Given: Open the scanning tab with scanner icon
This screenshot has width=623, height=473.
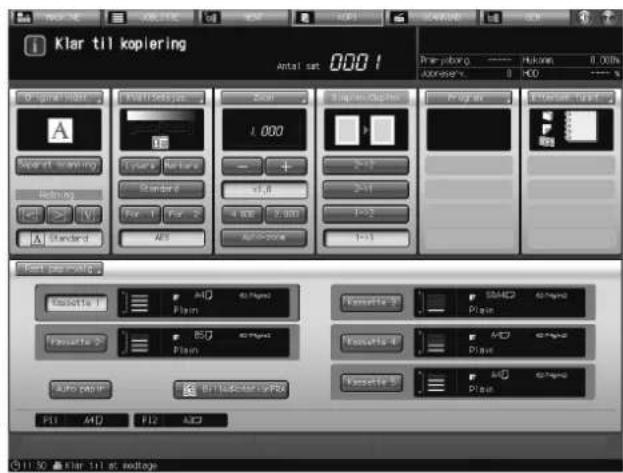Looking at the screenshot, I should (399, 17).
